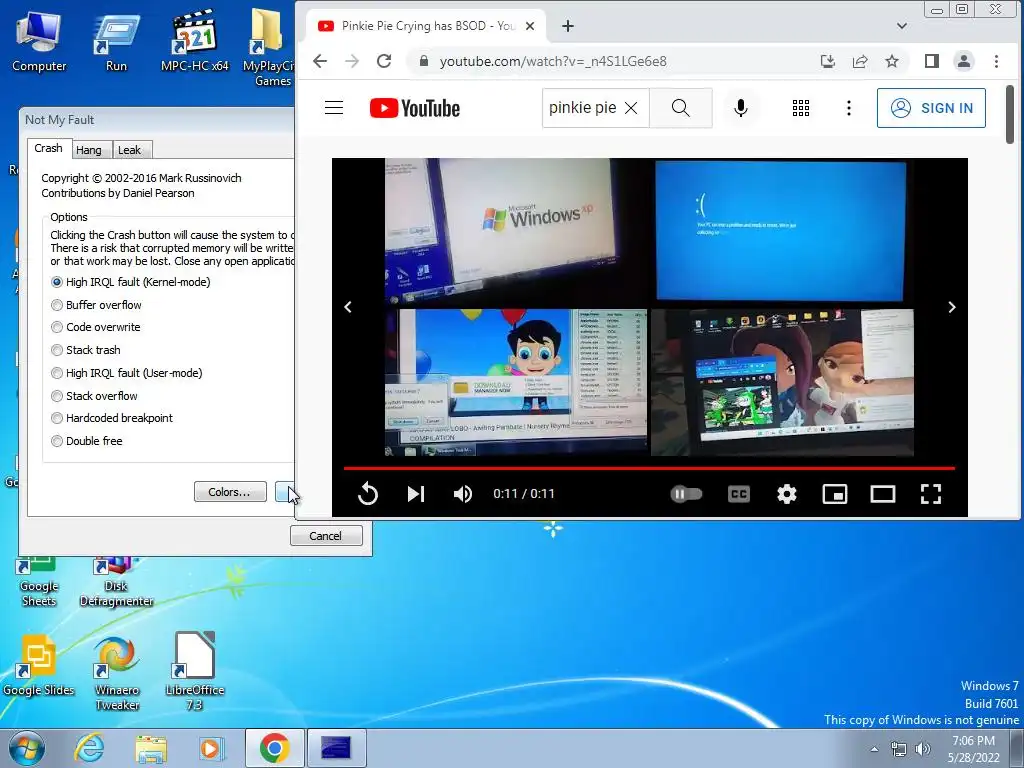Viewport: 1024px width, 768px height.
Task: Expand the Chrome tab search chevron
Action: (x=902, y=26)
